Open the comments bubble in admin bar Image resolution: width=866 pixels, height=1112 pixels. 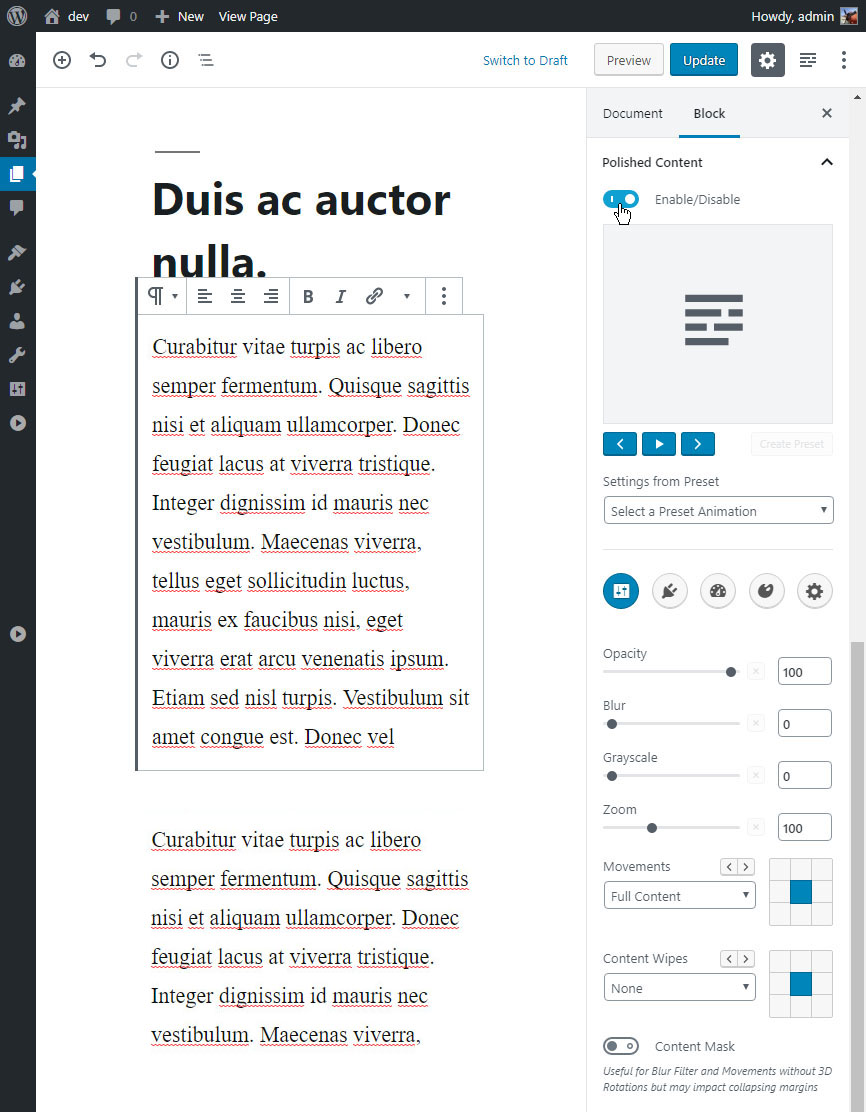[121, 16]
